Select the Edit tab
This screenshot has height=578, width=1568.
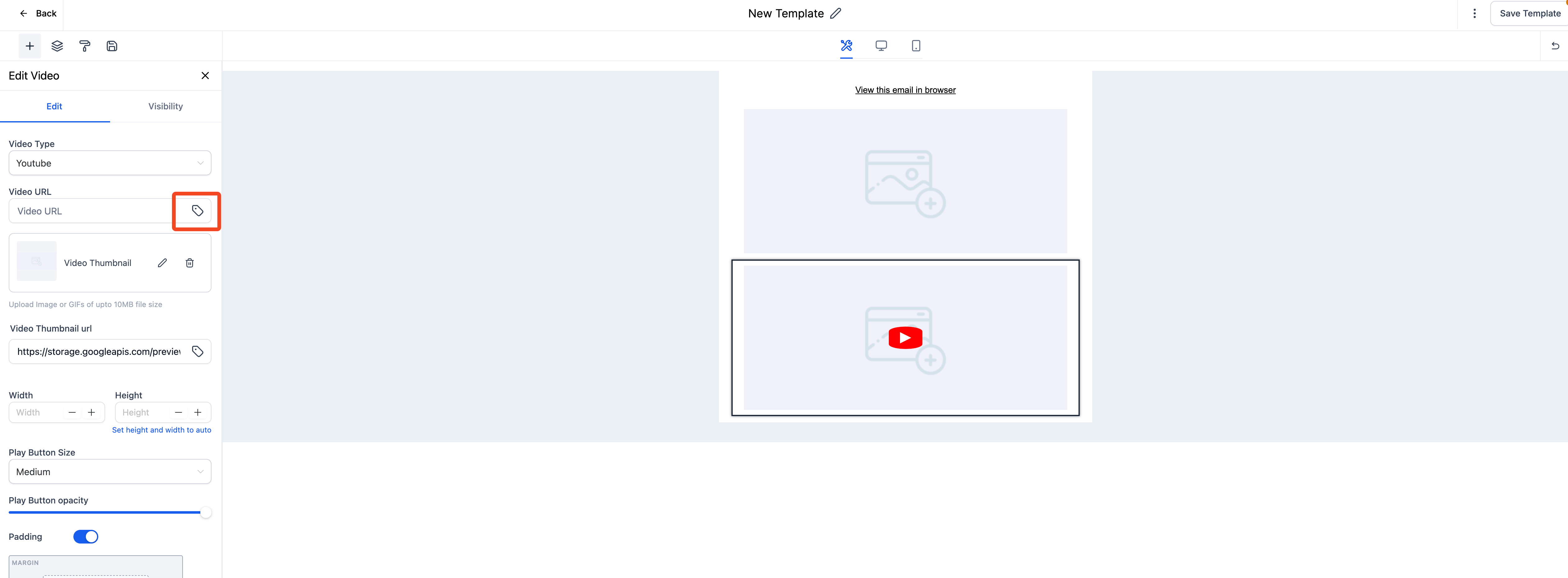point(54,107)
